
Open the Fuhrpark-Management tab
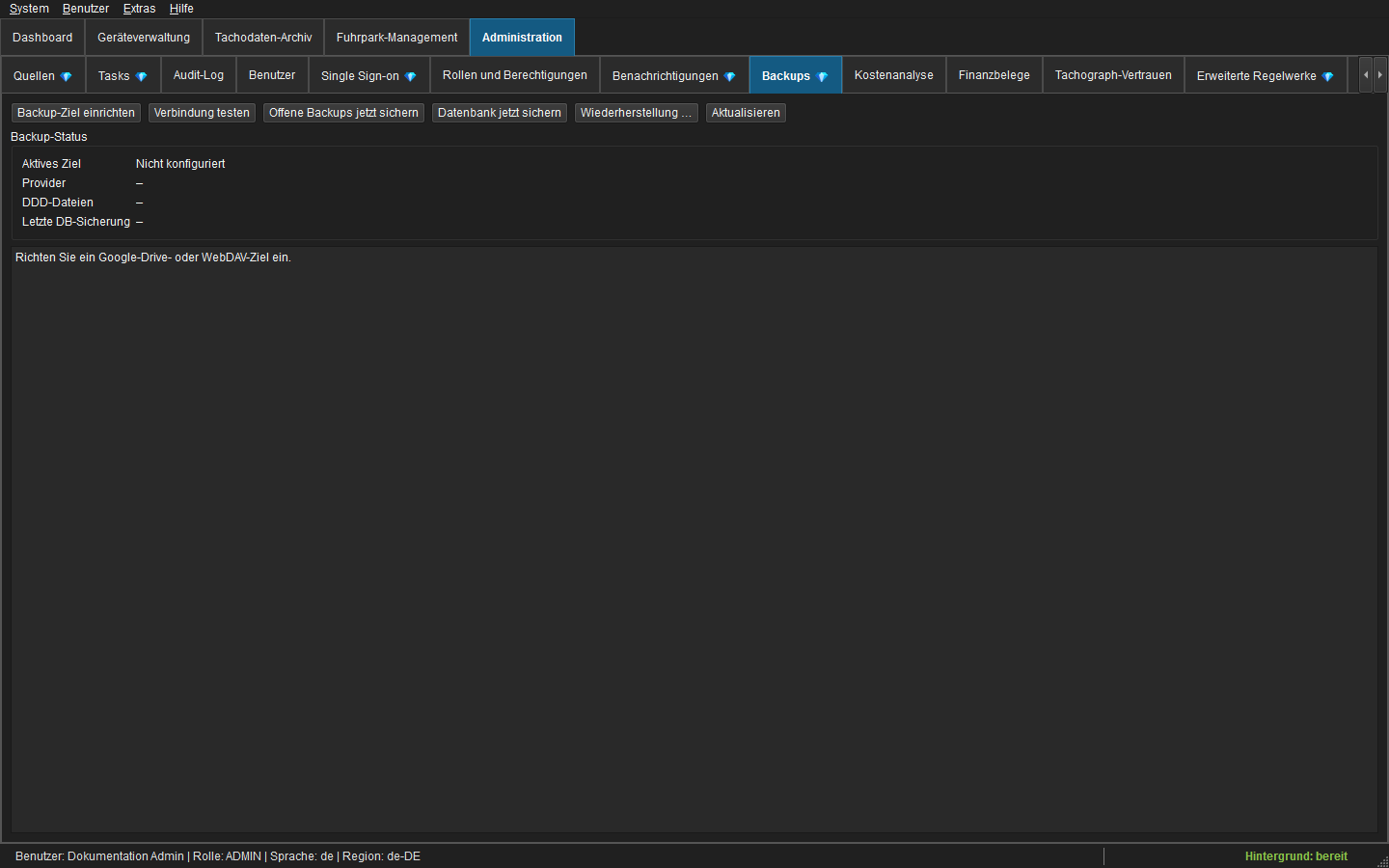point(396,38)
